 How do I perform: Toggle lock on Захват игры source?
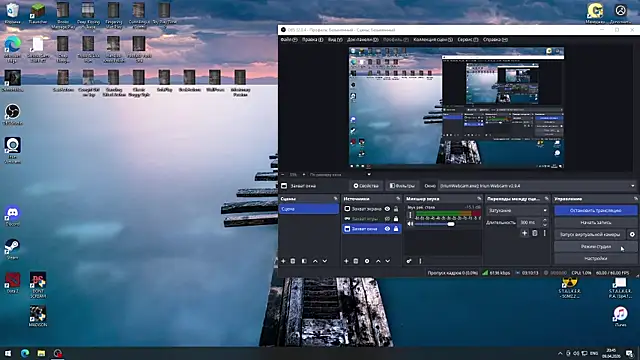tap(396, 219)
